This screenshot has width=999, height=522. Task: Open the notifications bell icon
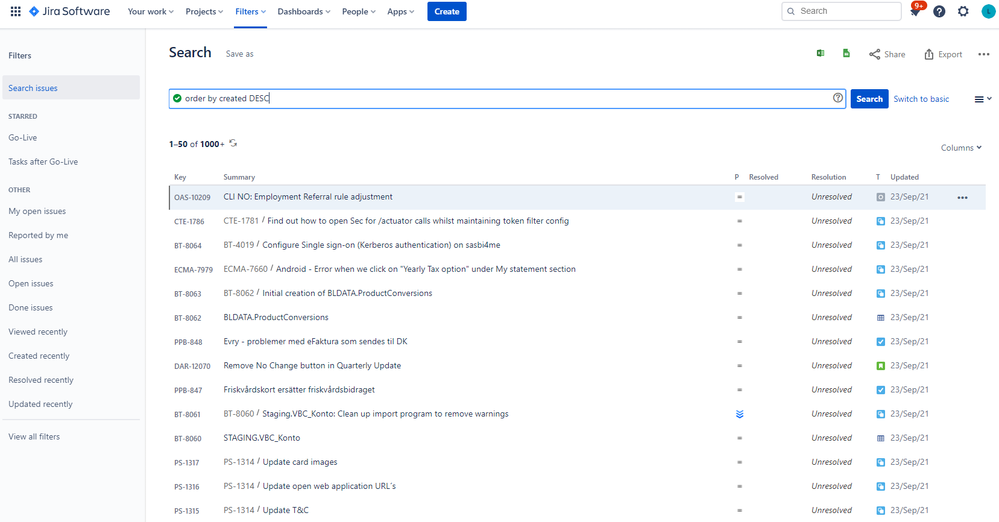coord(915,11)
